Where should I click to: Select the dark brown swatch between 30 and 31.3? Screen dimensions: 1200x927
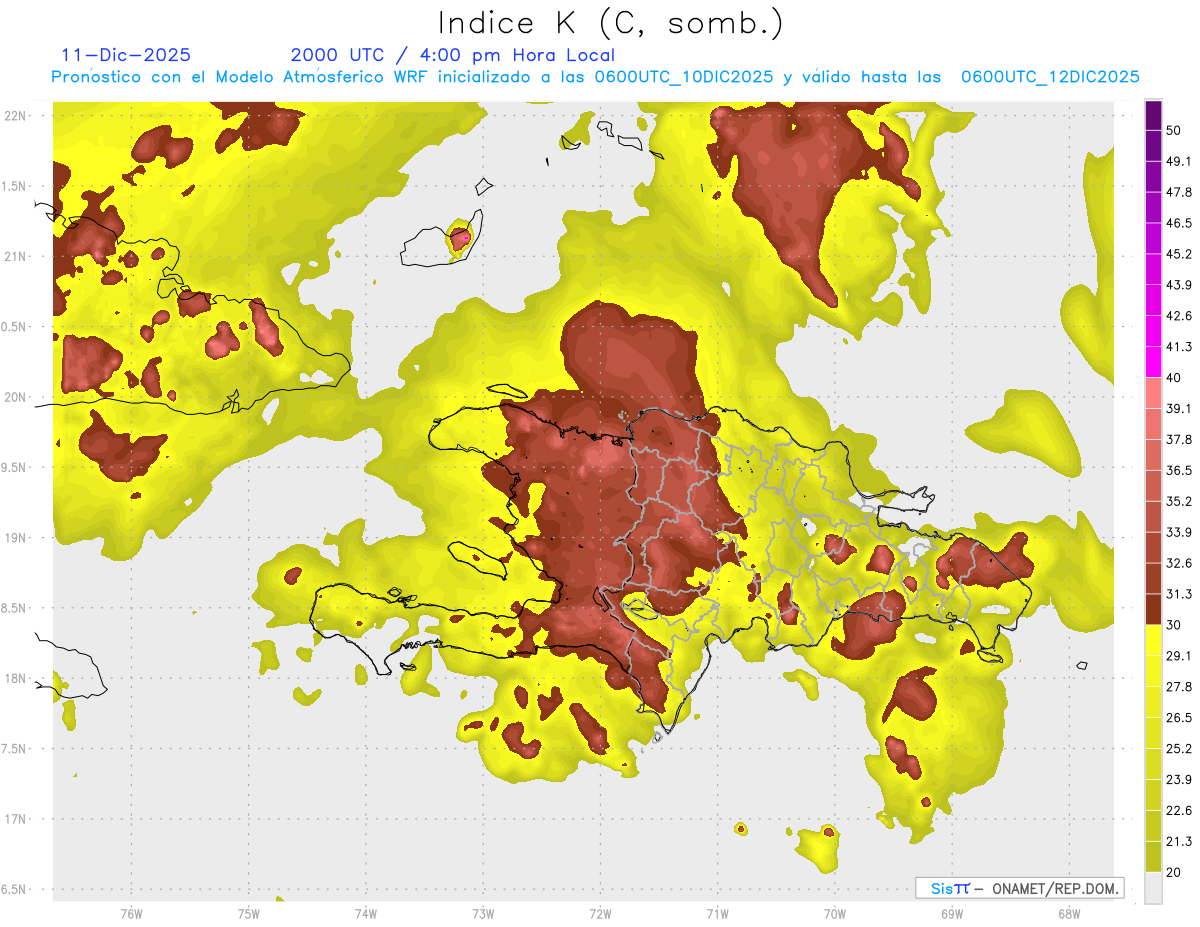pyautogui.click(x=1153, y=609)
